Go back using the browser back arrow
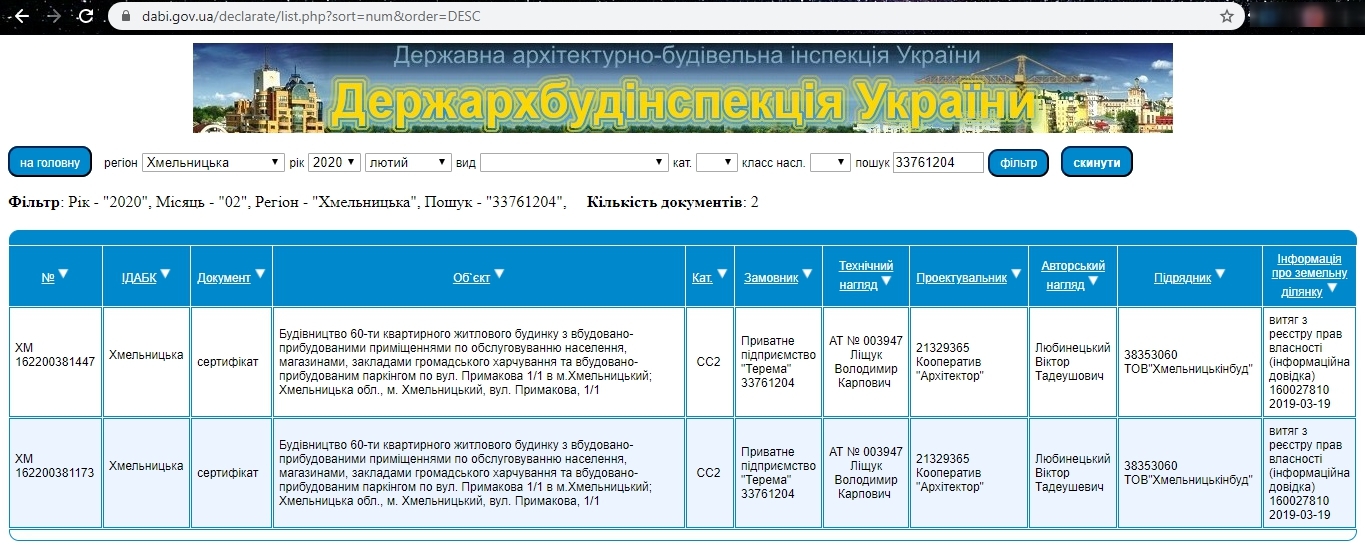 (x=21, y=16)
